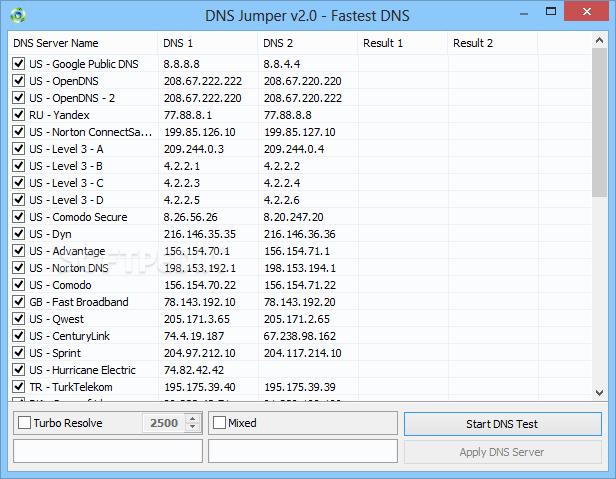Click the empty field below Mixed

pyautogui.click(x=303, y=451)
